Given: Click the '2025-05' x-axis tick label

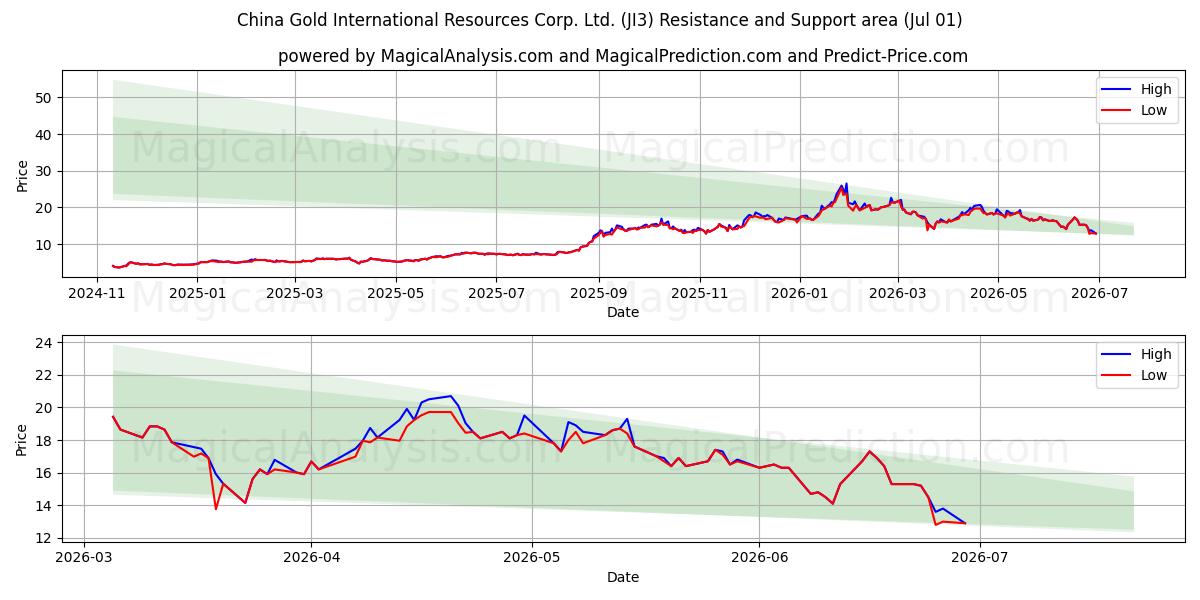Looking at the screenshot, I should [396, 293].
